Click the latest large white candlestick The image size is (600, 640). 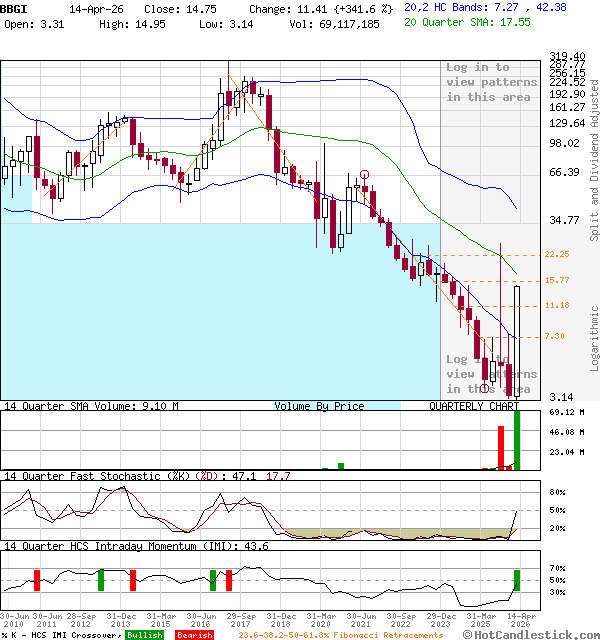(x=517, y=340)
